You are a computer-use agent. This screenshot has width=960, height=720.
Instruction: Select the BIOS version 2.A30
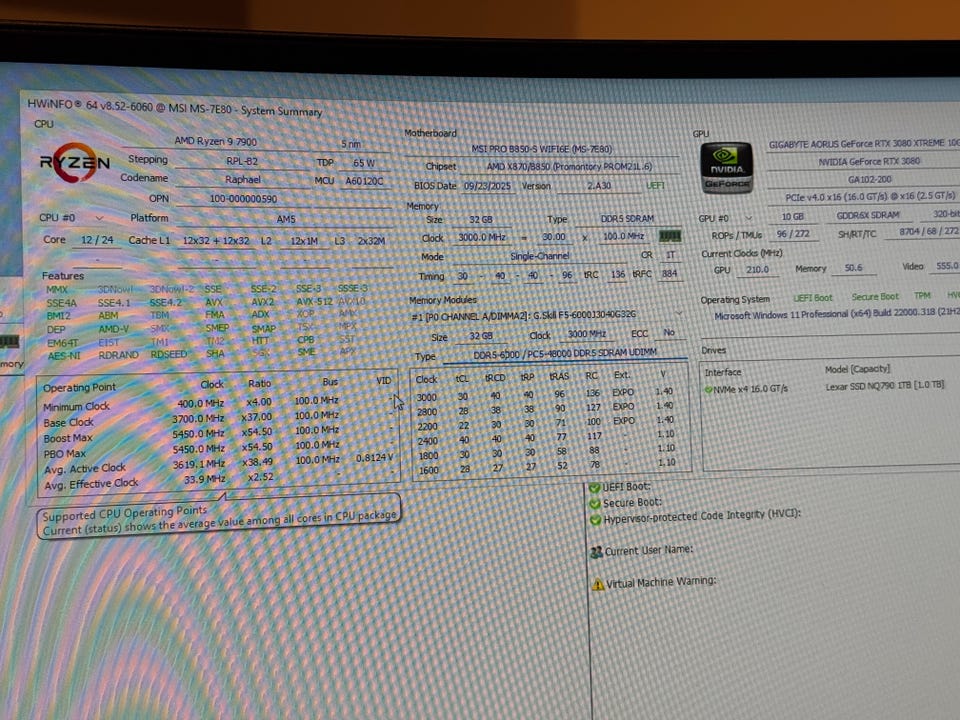point(599,186)
